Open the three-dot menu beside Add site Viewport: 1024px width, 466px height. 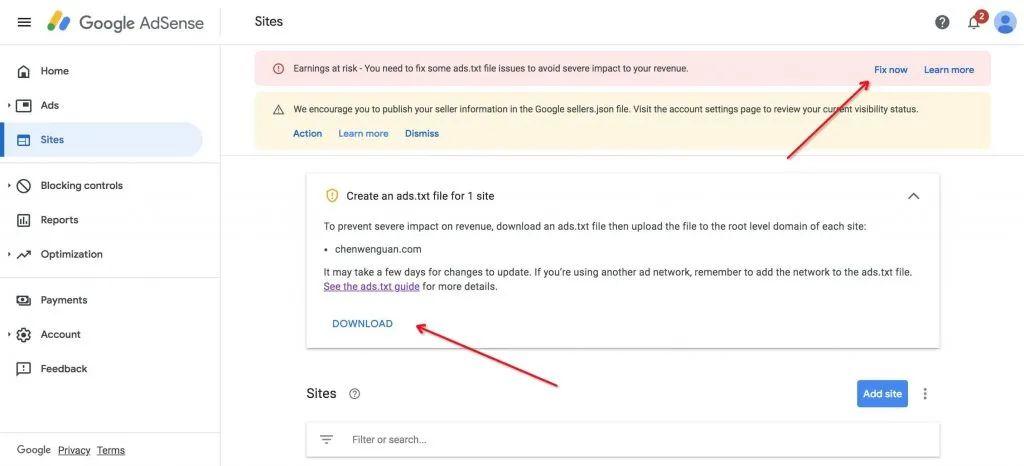[x=925, y=394]
